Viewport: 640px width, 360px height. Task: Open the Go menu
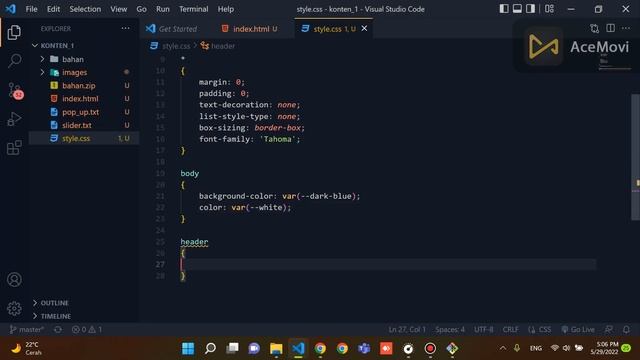click(141, 9)
